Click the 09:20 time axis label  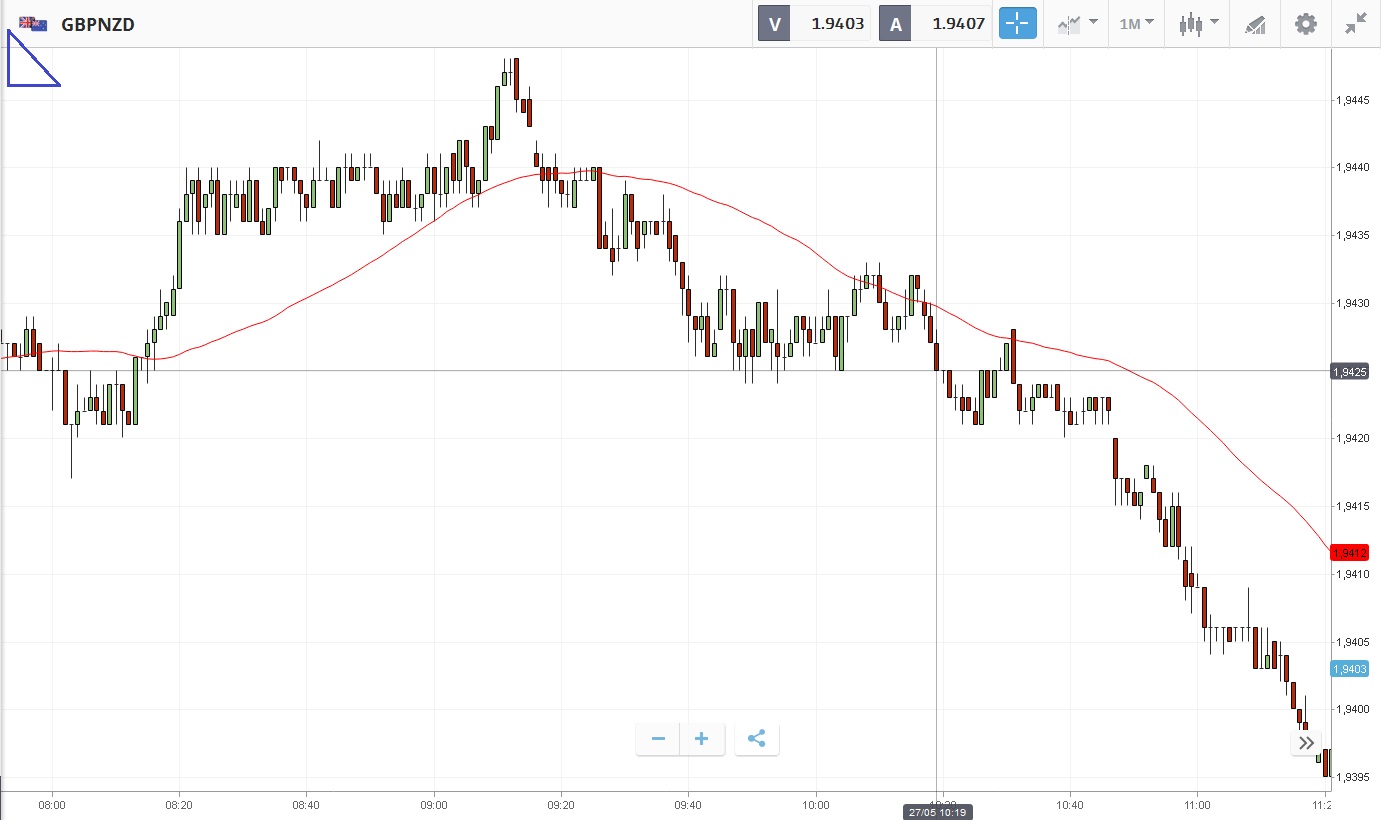[561, 804]
